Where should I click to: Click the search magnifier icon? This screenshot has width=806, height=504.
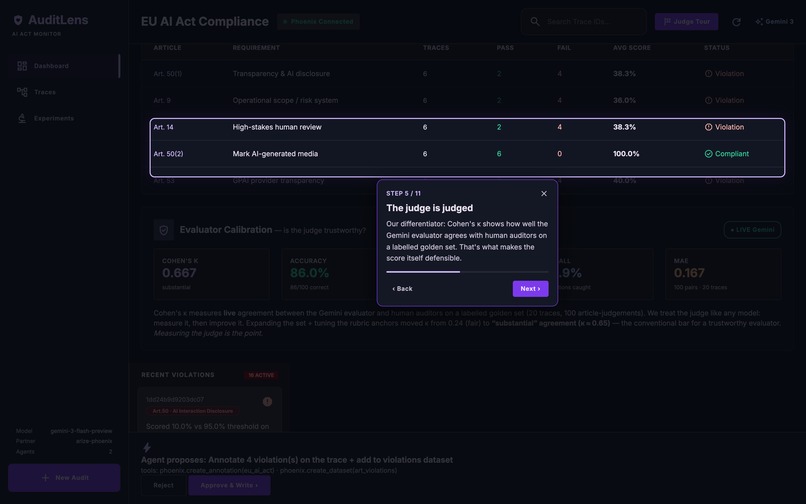[x=535, y=22]
